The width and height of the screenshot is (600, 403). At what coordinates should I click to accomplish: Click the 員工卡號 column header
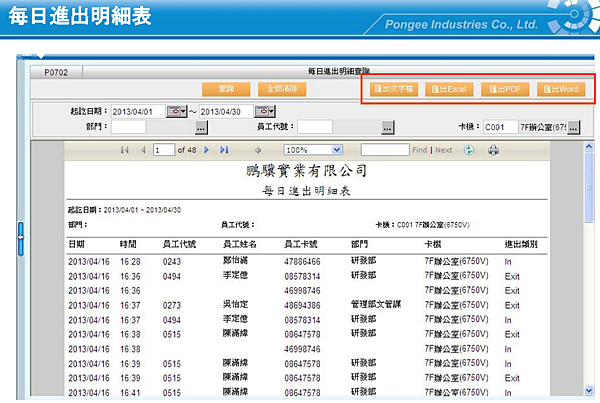point(301,244)
